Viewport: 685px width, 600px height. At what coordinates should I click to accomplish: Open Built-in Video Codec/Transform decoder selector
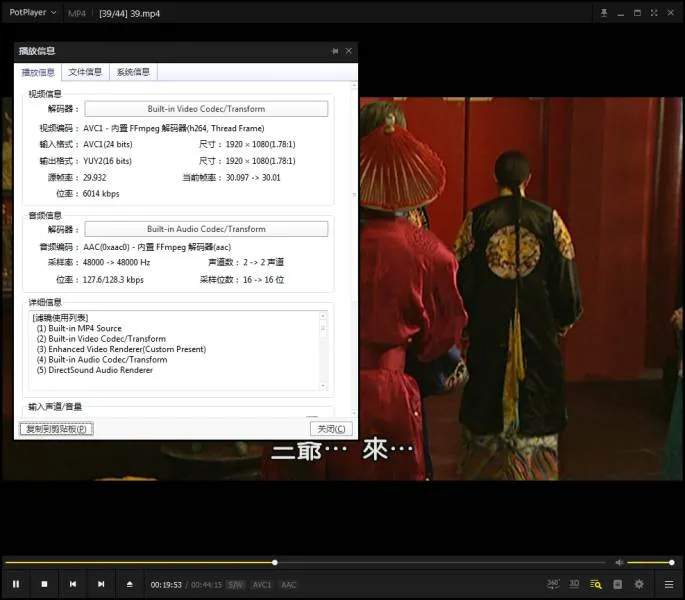click(x=206, y=109)
